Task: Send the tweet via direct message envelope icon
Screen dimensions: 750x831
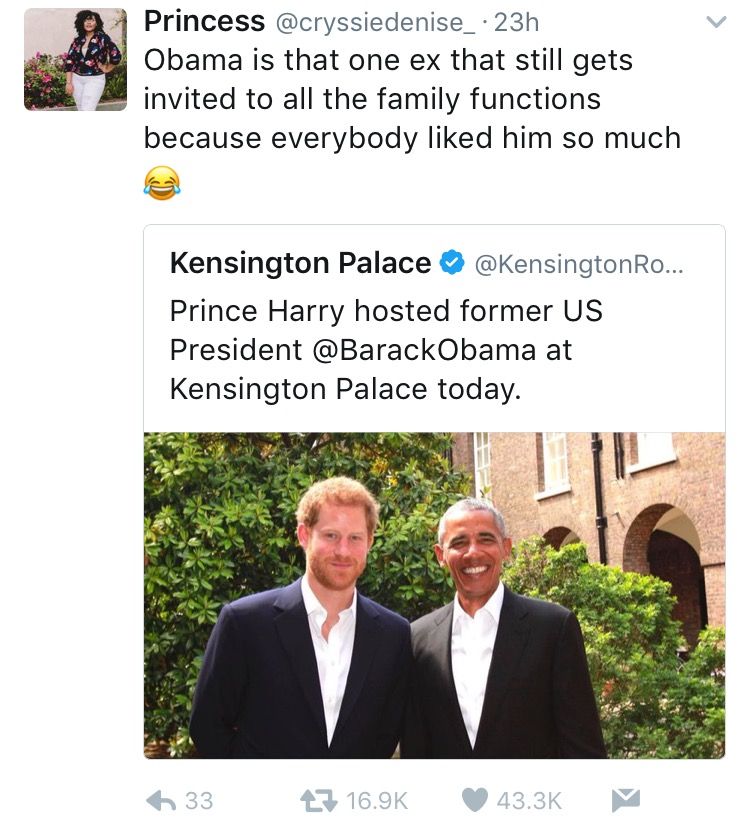Action: coord(625,800)
